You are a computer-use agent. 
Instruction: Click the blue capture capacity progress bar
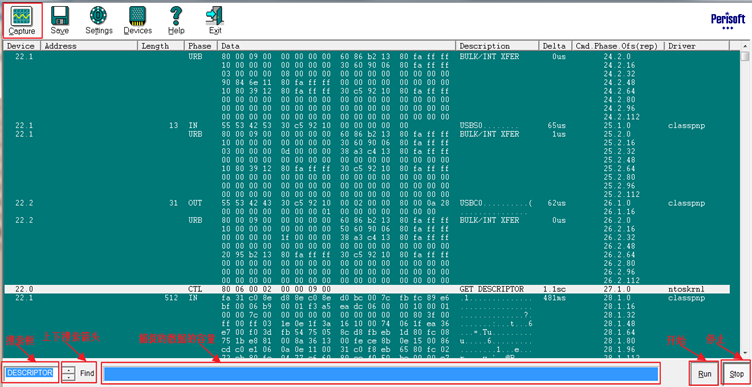point(381,374)
